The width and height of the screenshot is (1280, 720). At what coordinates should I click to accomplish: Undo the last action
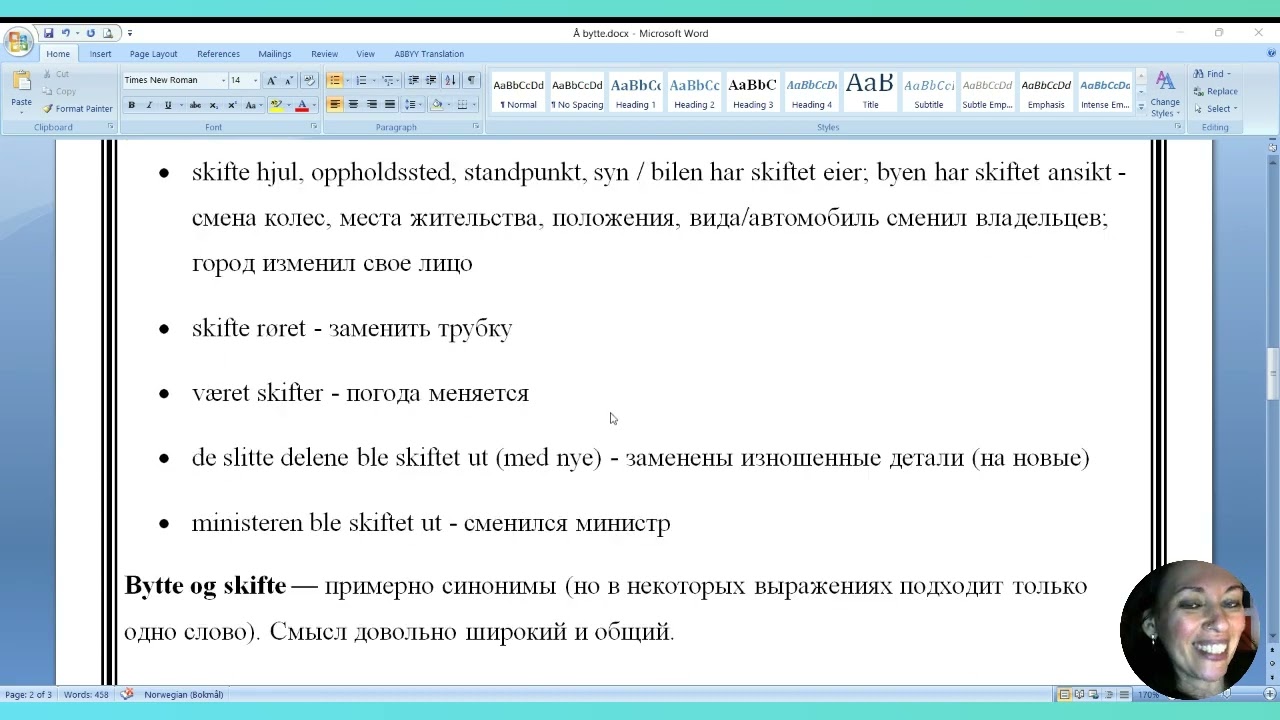point(66,33)
